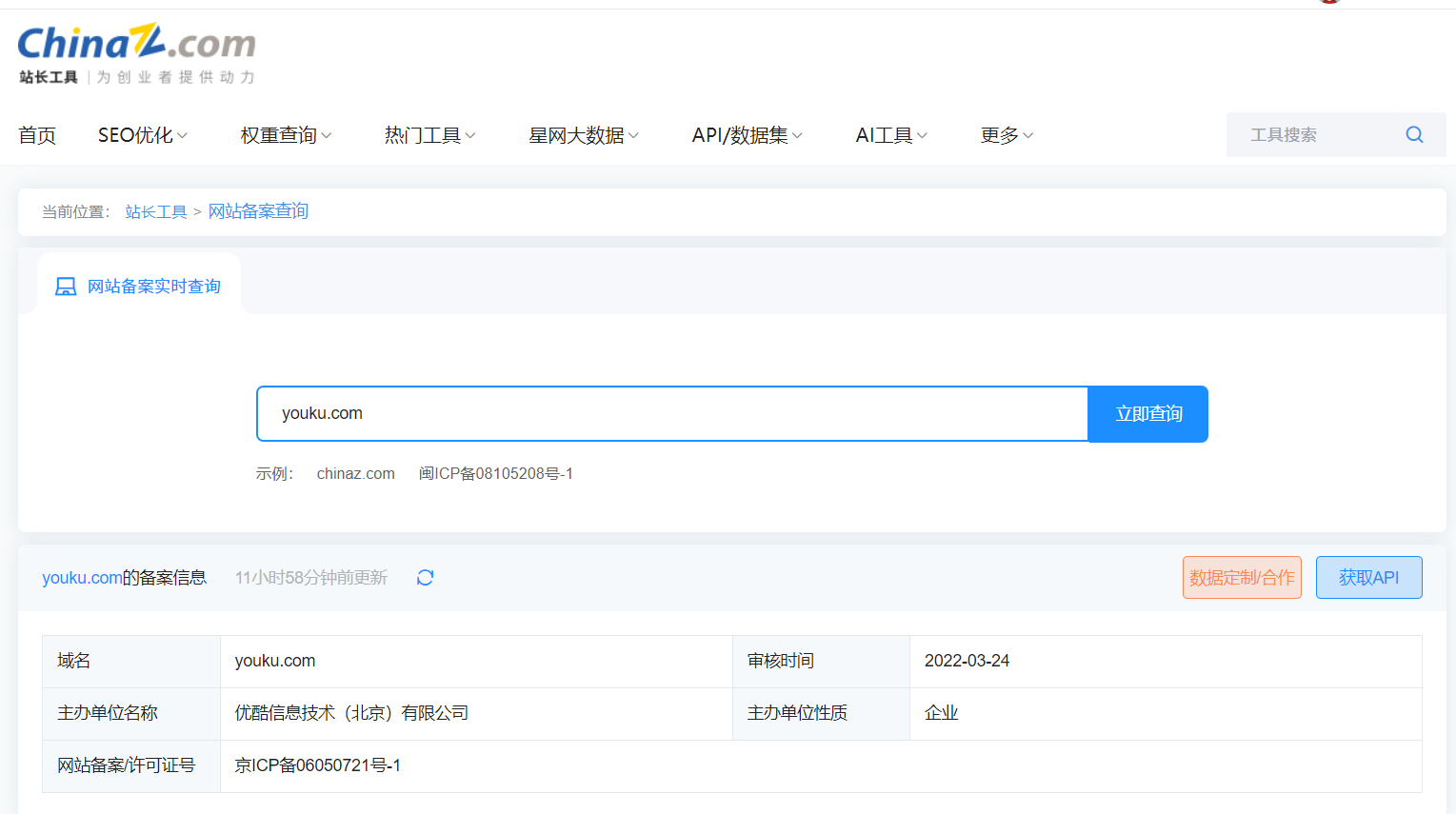Click the domain input field containing youku.com
This screenshot has width=1456, height=814.
(672, 414)
